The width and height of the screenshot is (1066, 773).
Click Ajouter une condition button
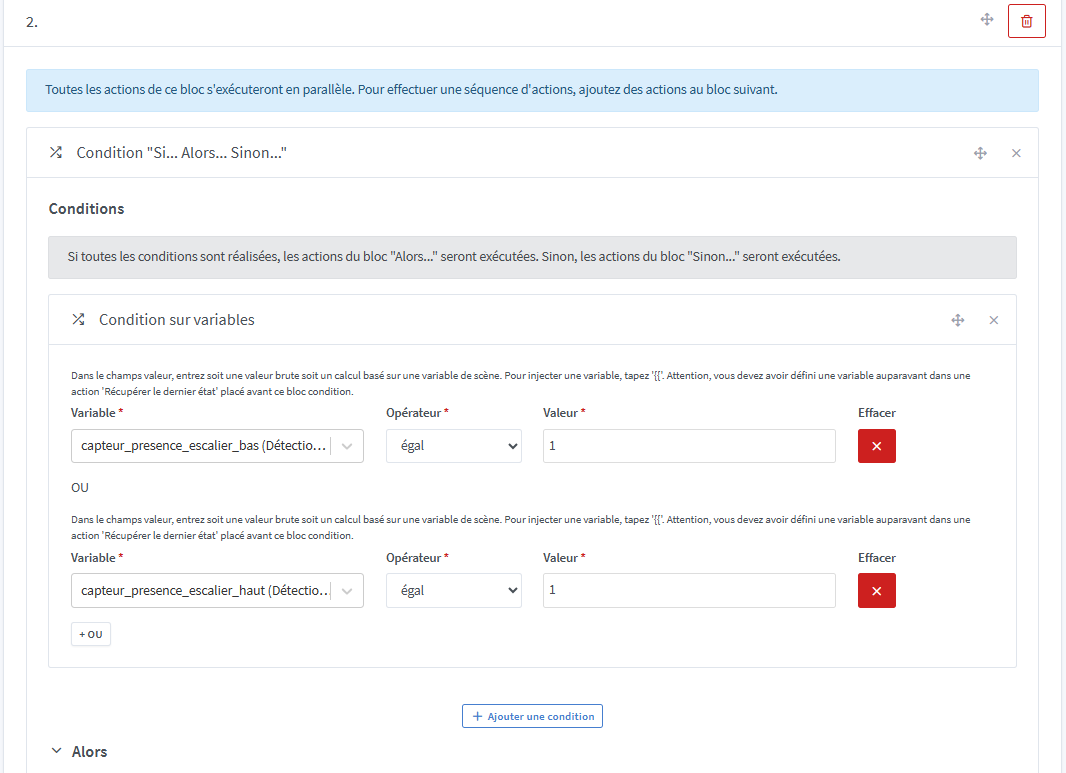click(x=532, y=716)
